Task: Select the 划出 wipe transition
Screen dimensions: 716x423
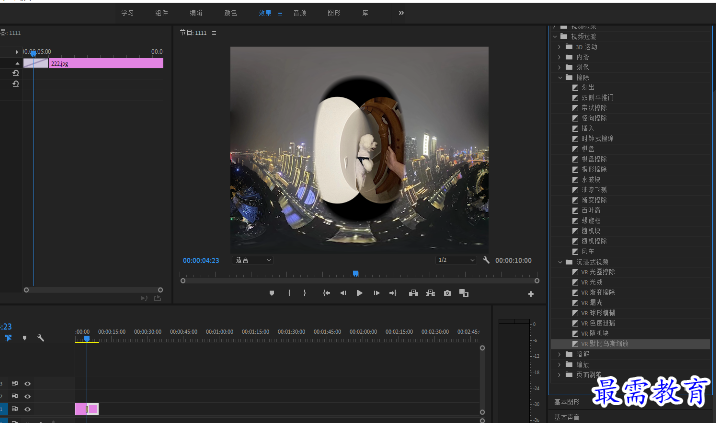Action: (x=588, y=87)
